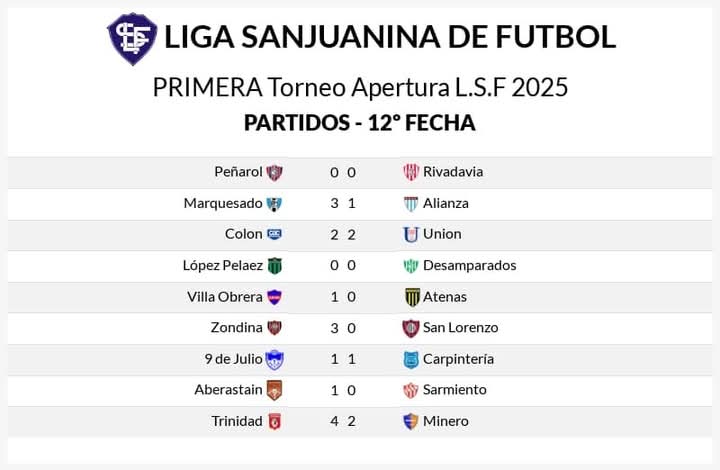Click the Minero team crest
This screenshot has width=720, height=470.
411,421
